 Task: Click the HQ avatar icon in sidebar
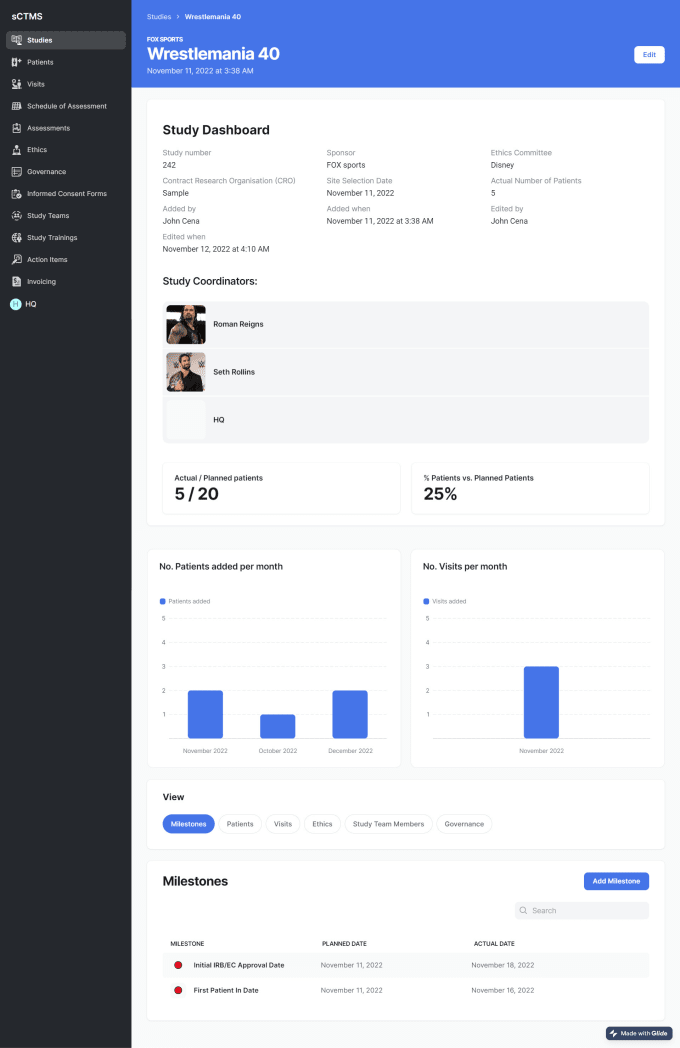(16, 304)
